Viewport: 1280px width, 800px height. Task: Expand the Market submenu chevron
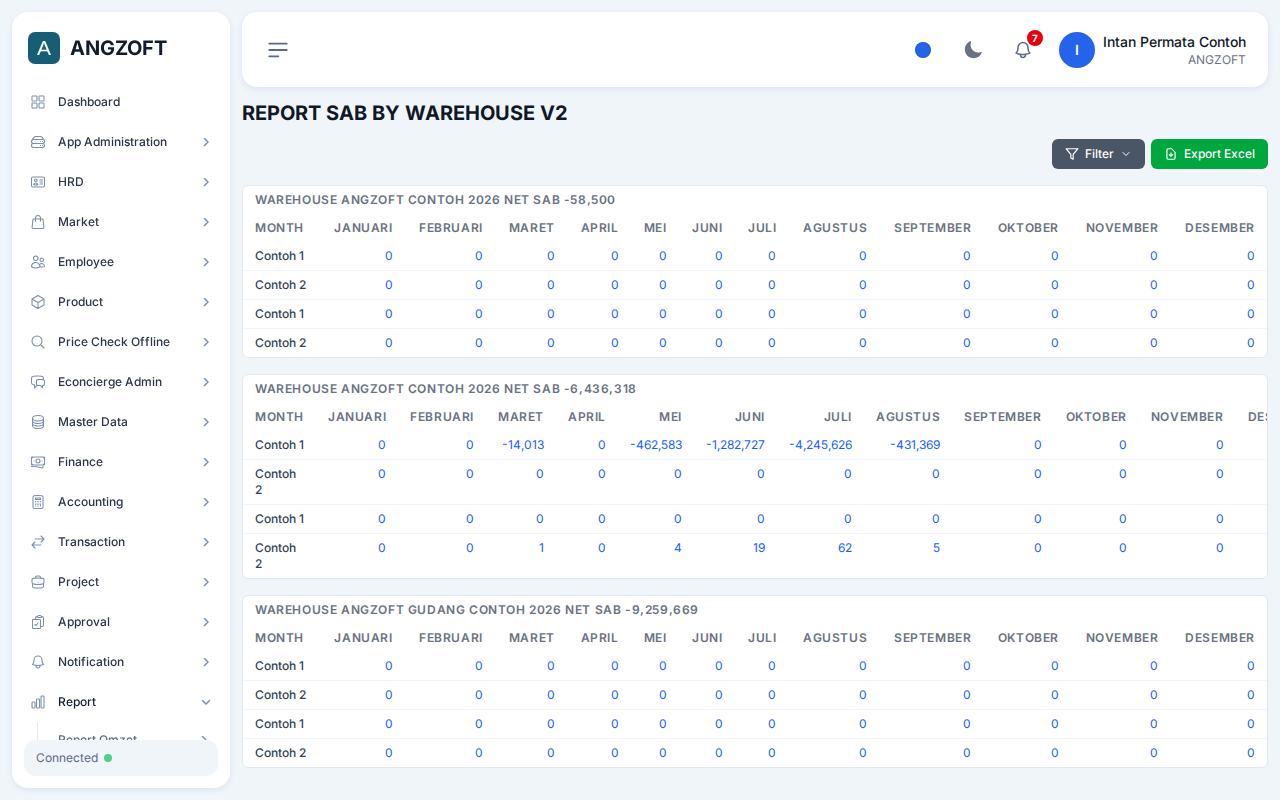206,222
